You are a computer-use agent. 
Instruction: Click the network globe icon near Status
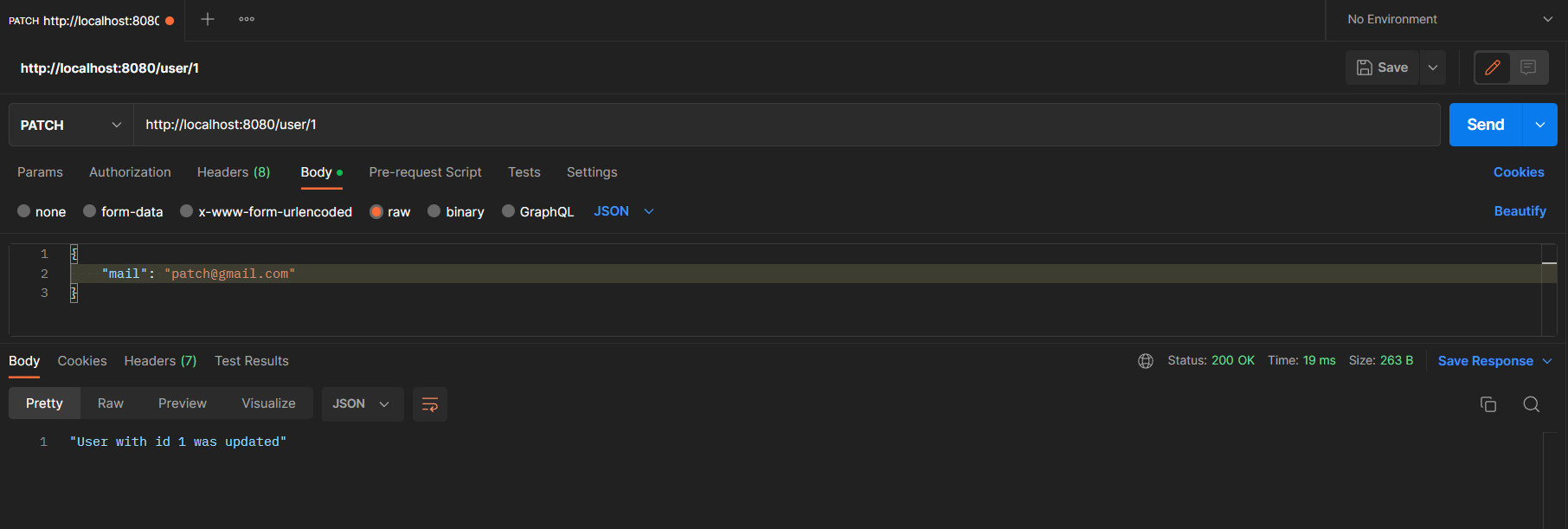coord(1146,361)
